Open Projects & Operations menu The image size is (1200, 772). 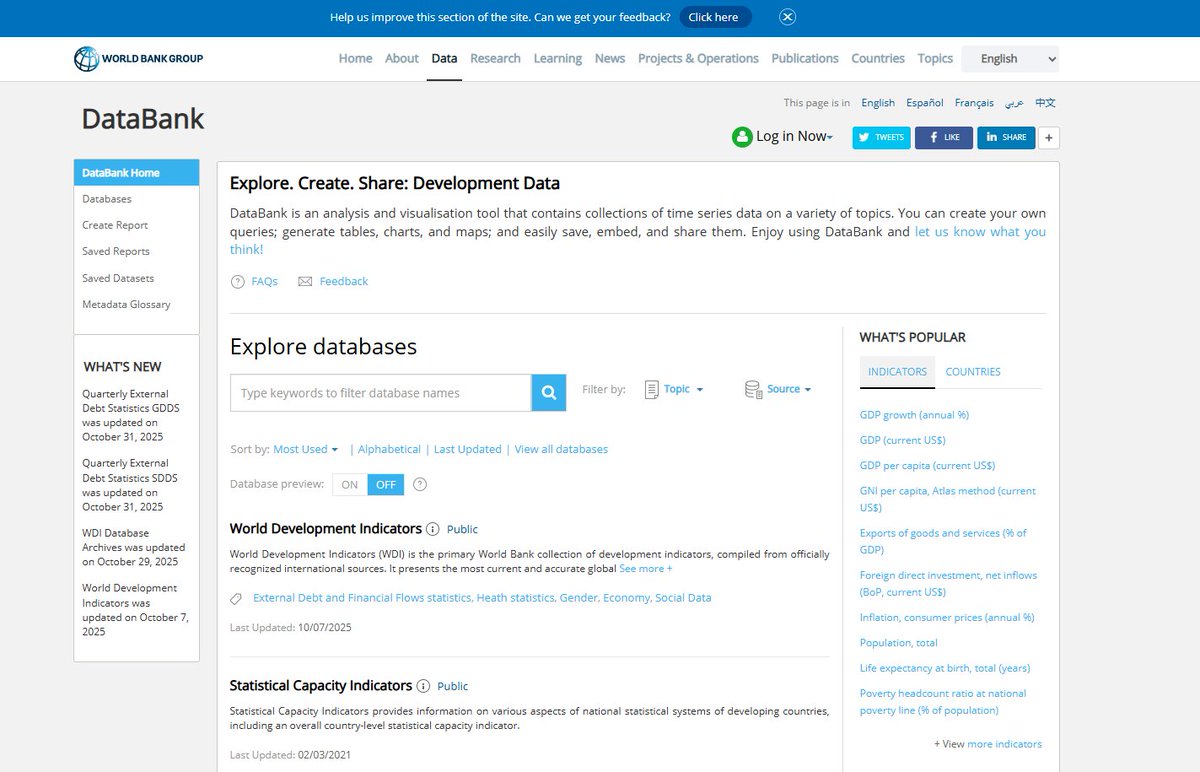[698, 59]
